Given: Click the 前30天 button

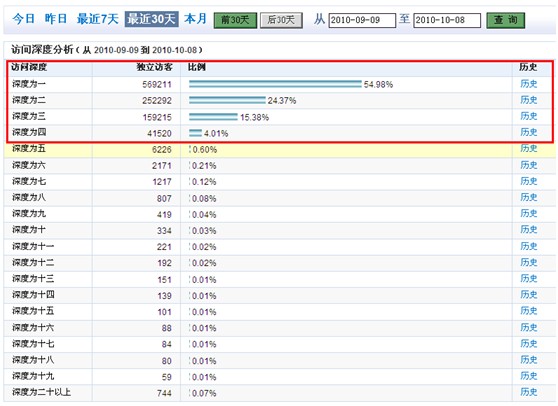Looking at the screenshot, I should [235, 20].
